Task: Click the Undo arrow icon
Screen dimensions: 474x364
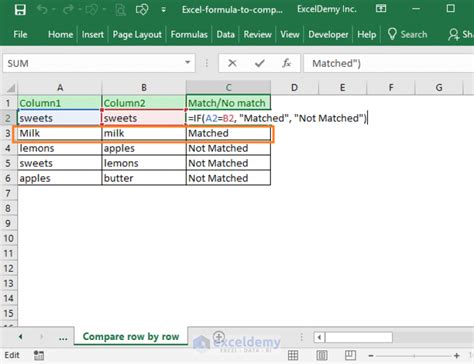Action: pyautogui.click(x=42, y=10)
